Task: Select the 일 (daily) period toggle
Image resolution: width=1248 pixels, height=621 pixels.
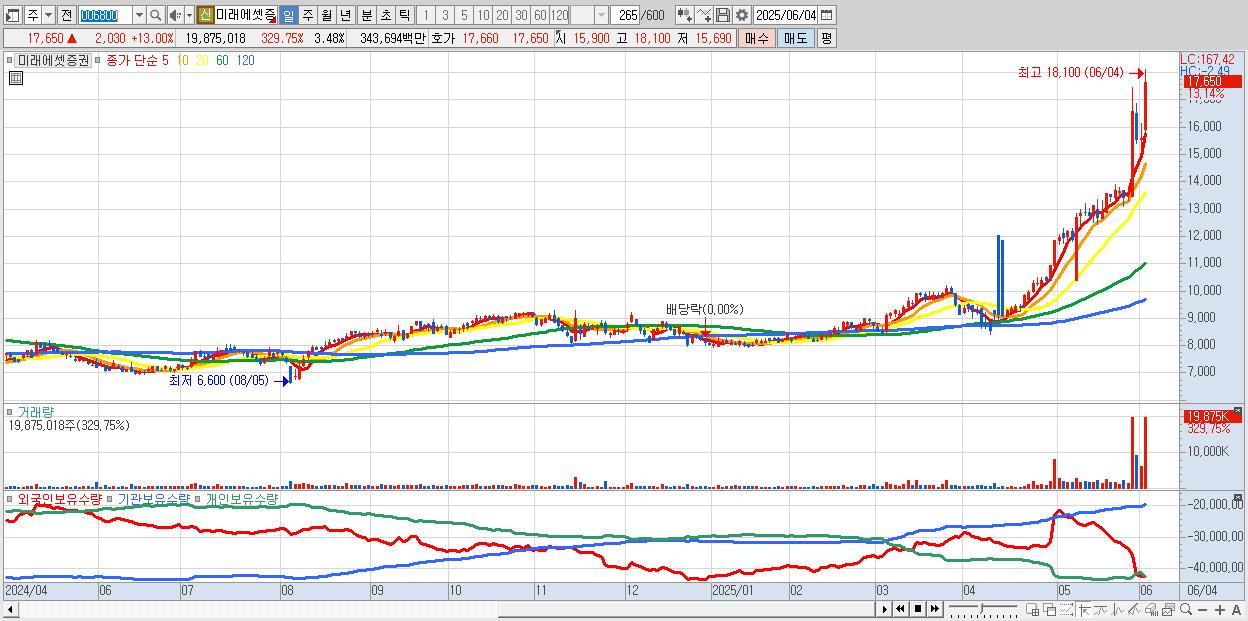Action: click(288, 15)
